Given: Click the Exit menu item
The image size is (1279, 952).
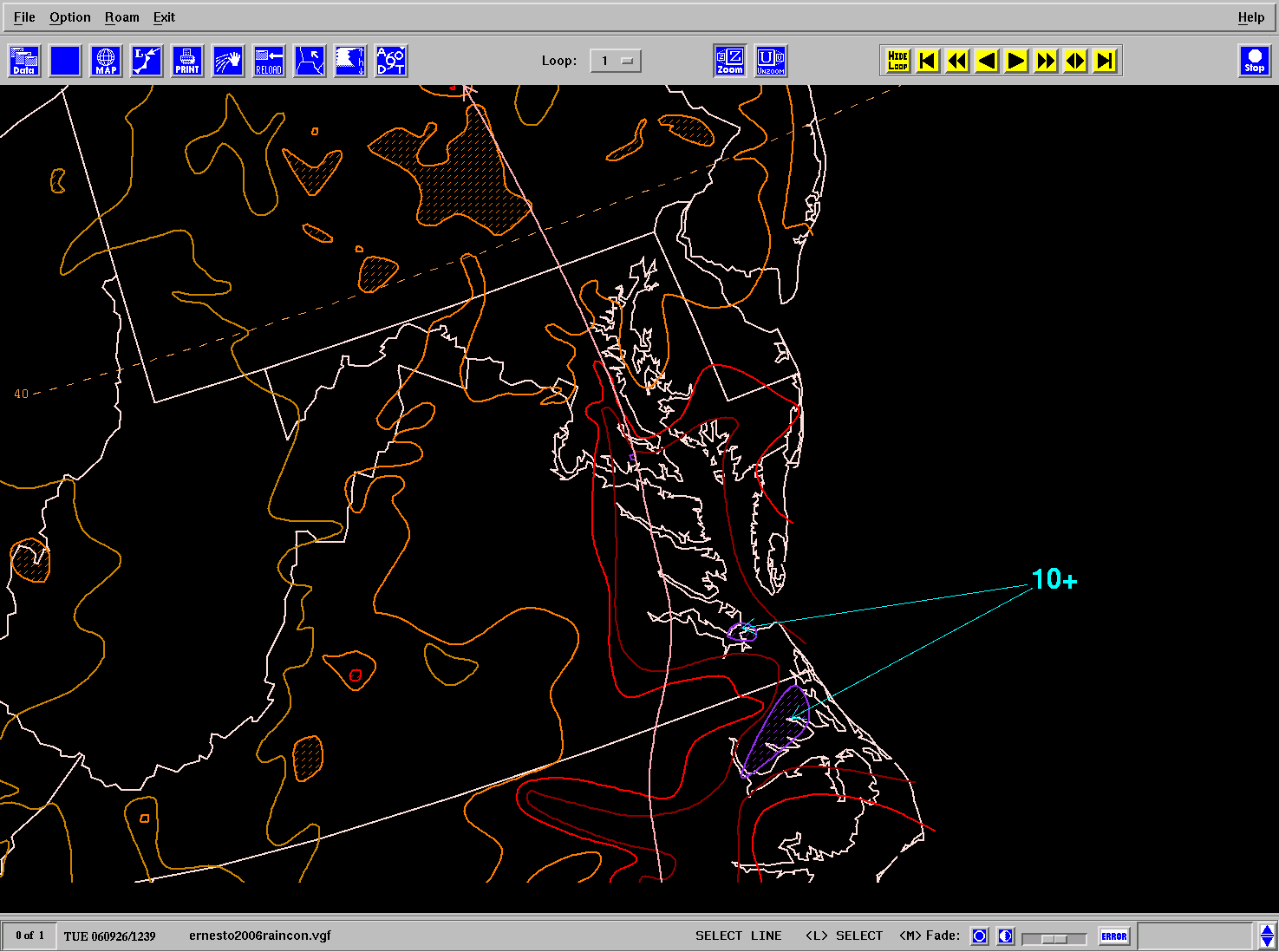Looking at the screenshot, I should [x=164, y=17].
